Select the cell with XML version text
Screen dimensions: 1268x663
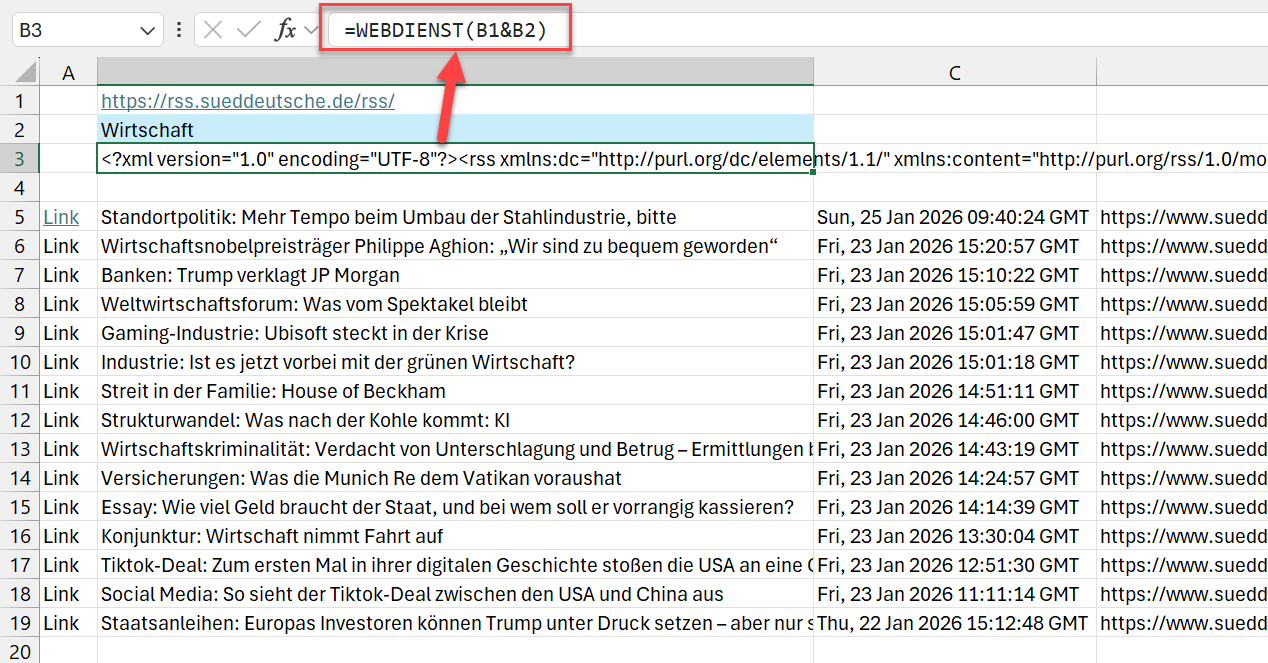tap(455, 159)
